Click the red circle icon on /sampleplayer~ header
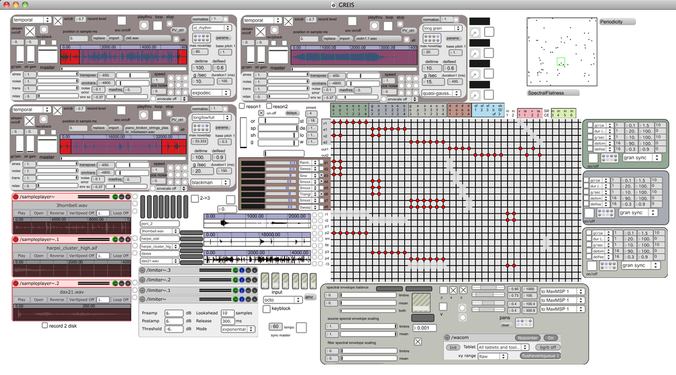This screenshot has width=676, height=375. click(x=16, y=197)
